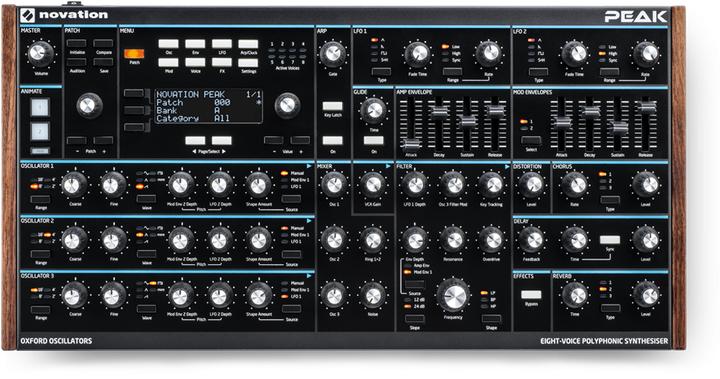
Task: Push the patch Save button
Action: click(103, 62)
